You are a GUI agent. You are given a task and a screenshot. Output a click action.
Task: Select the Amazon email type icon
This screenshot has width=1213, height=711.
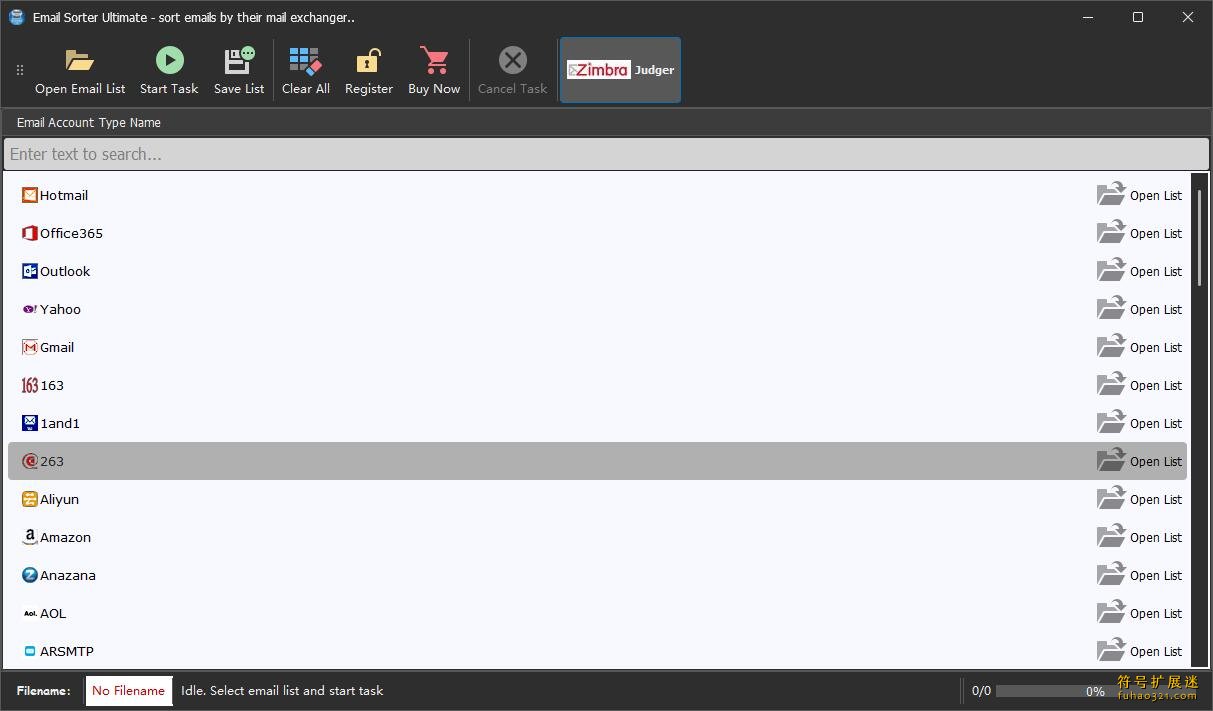point(29,537)
